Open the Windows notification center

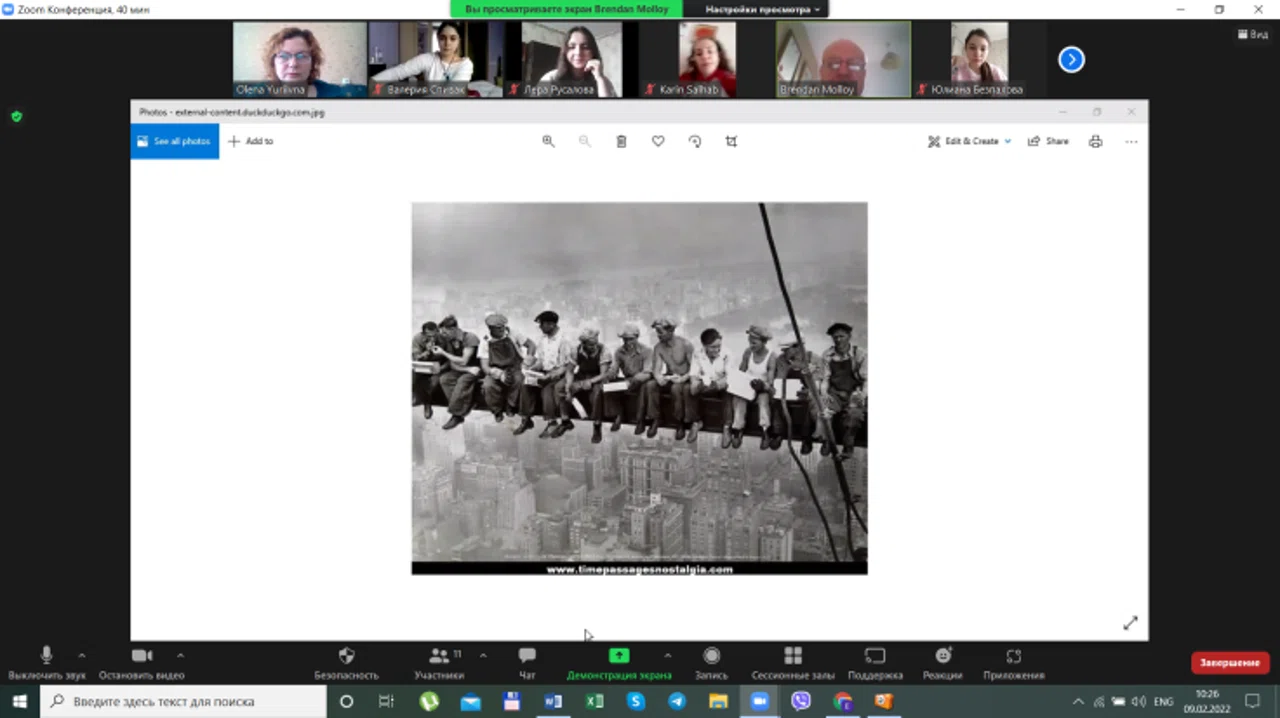[x=1252, y=701]
